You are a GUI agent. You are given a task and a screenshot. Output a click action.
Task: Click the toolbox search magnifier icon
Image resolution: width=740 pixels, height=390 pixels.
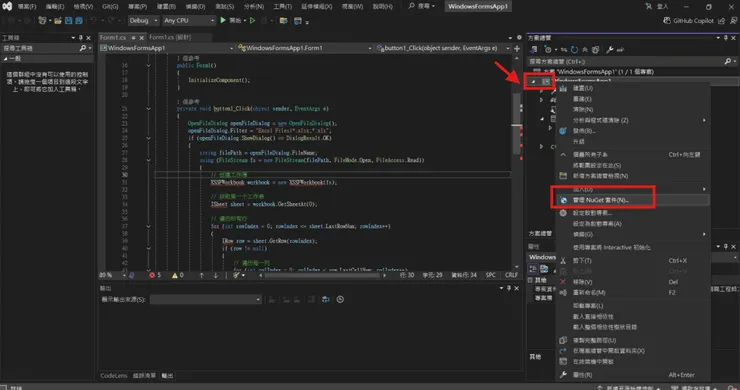[83, 48]
